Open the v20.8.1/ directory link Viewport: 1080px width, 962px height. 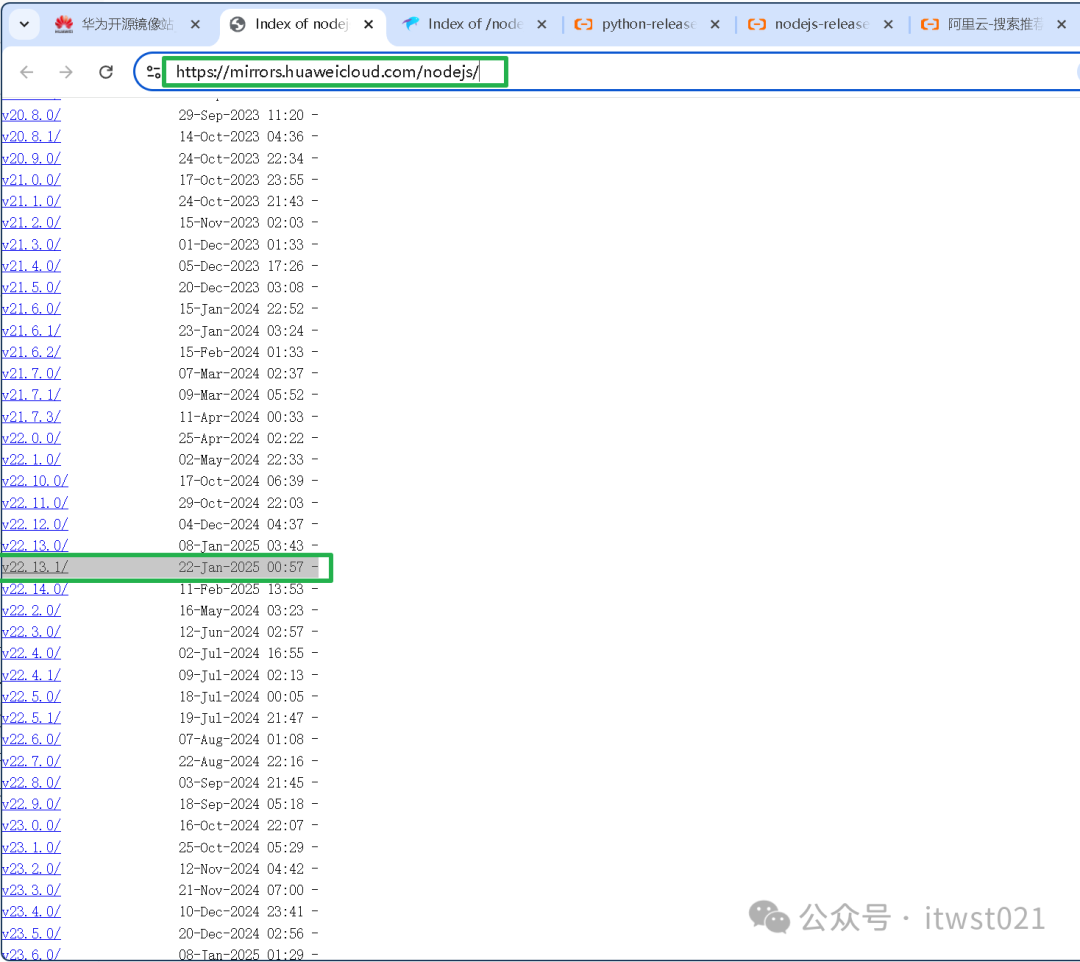[x=31, y=136]
